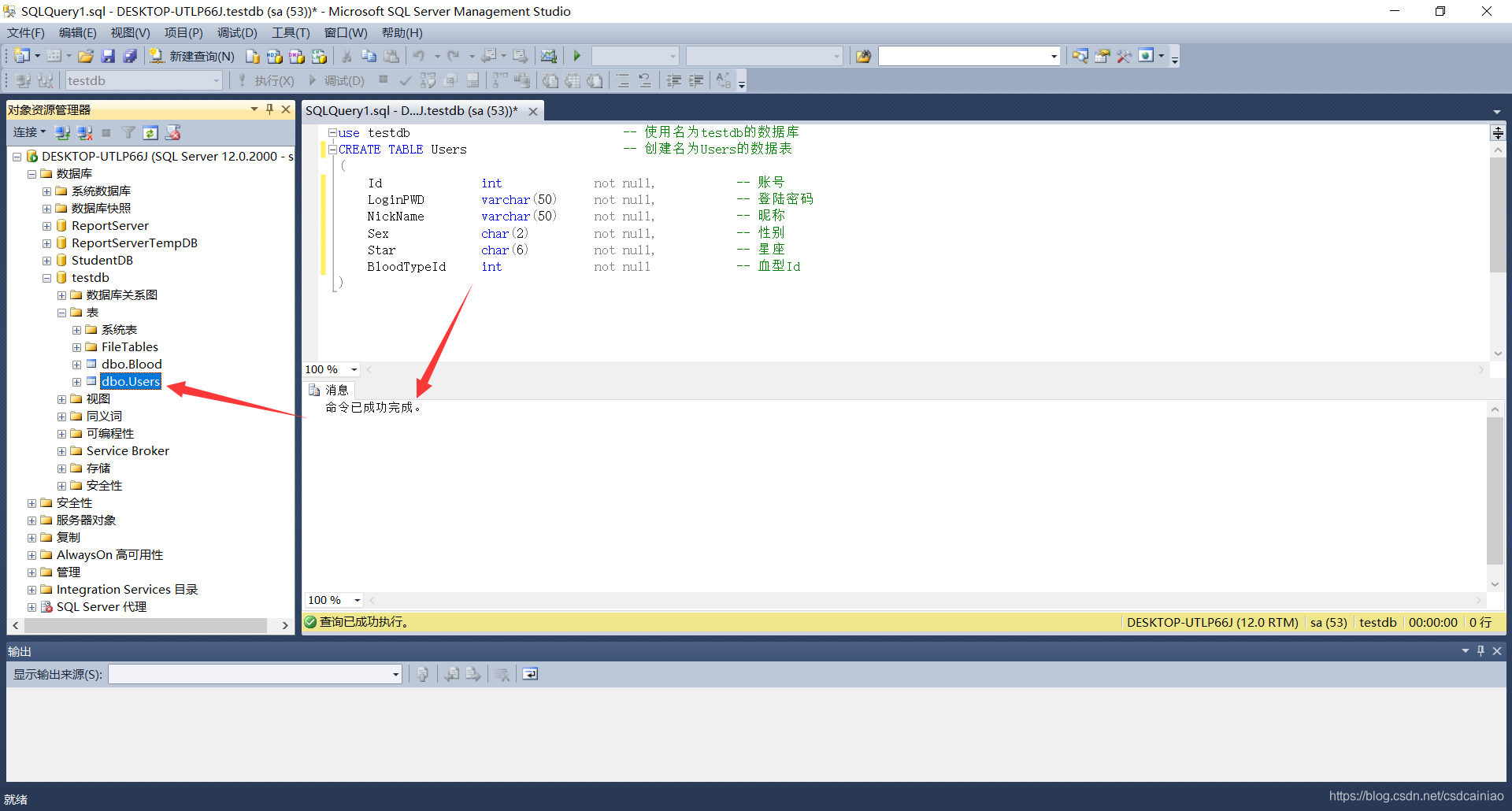Open the 文件(F) menu
This screenshot has width=1512, height=811.
[26, 32]
